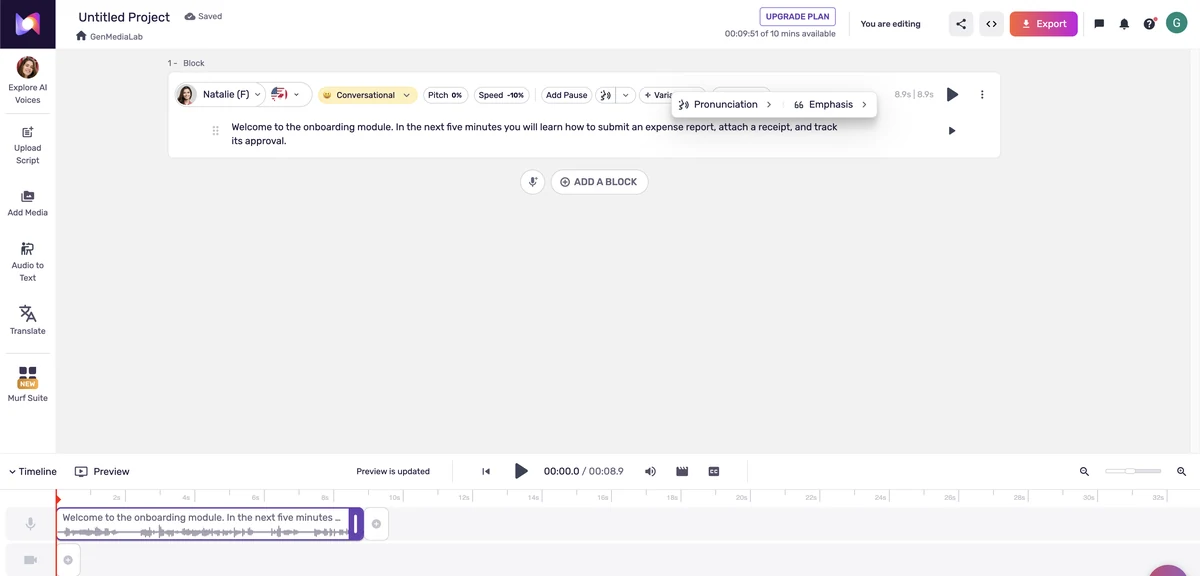Click the cloud Saved status icon
The image size is (1200, 576).
[190, 17]
